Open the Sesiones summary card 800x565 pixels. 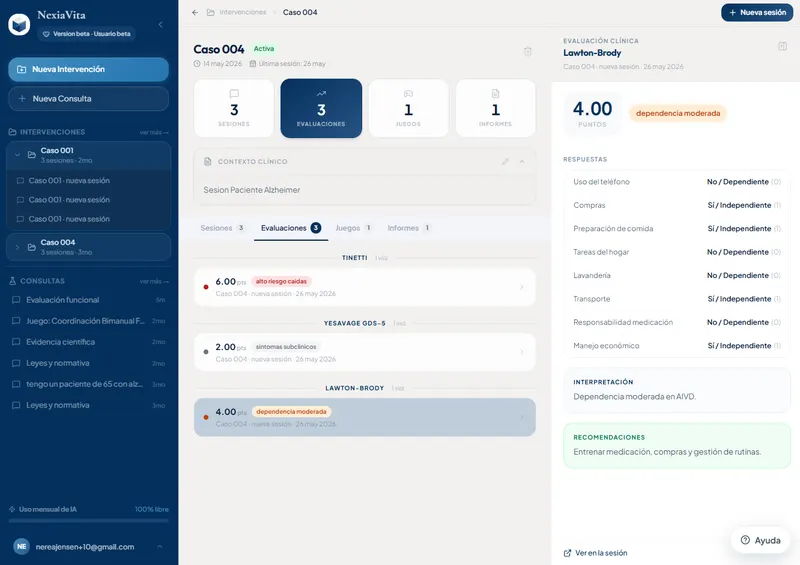coord(234,108)
